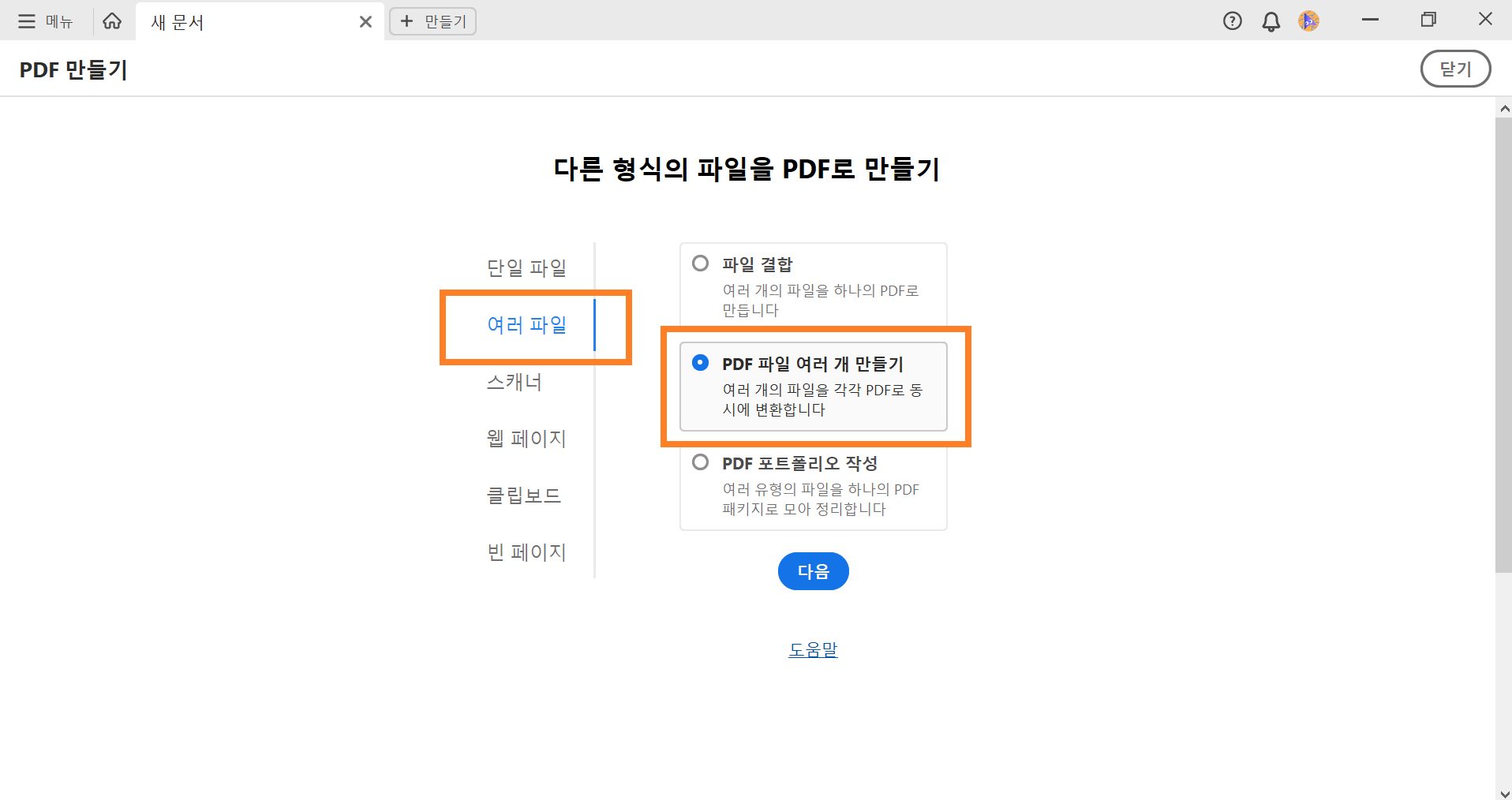Select PDF 파일 여러 개 만들기 option
This screenshot has width=1512, height=800.
pos(702,364)
